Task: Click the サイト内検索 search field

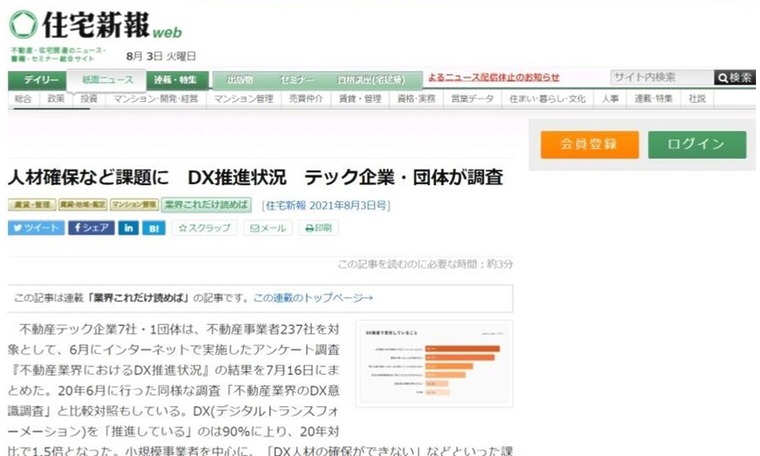Action: coord(660,78)
